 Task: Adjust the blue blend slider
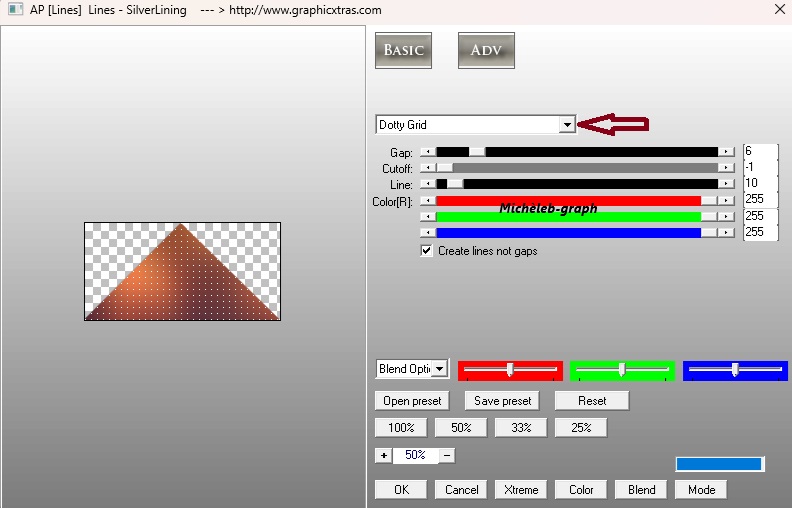[x=735, y=370]
